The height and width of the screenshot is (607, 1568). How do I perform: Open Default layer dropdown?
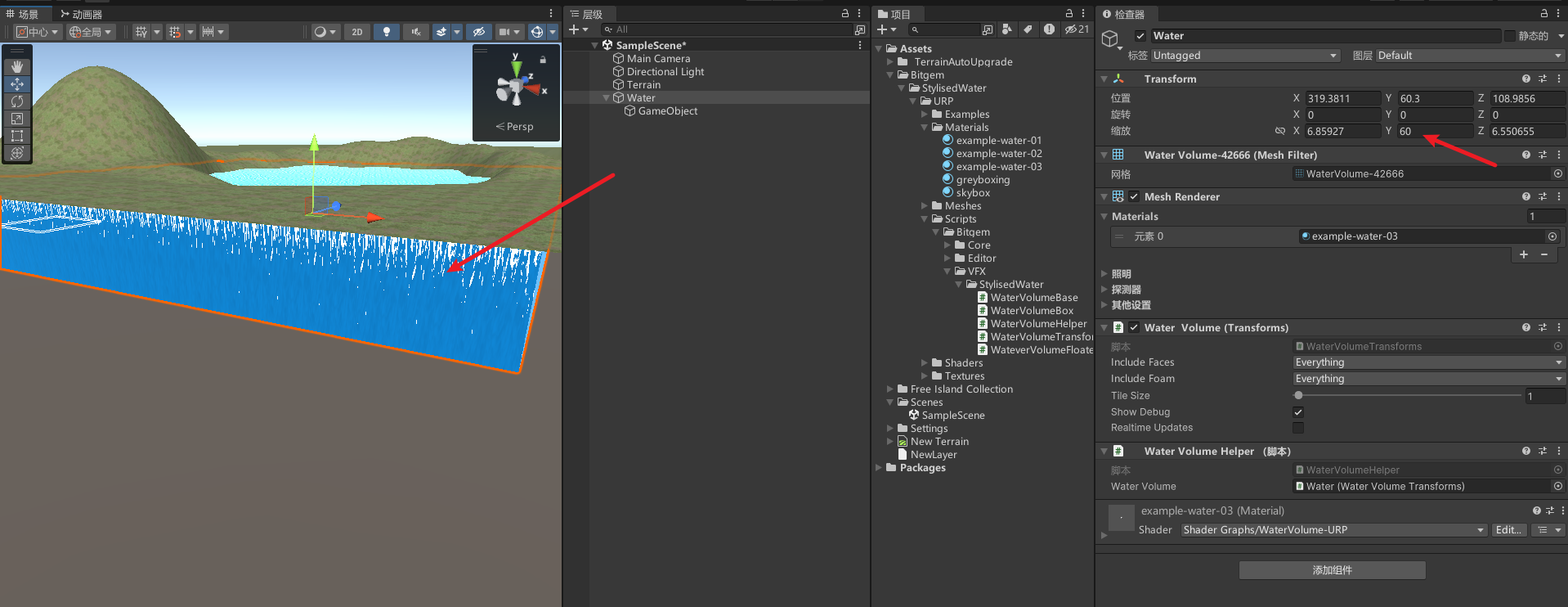click(x=1470, y=56)
